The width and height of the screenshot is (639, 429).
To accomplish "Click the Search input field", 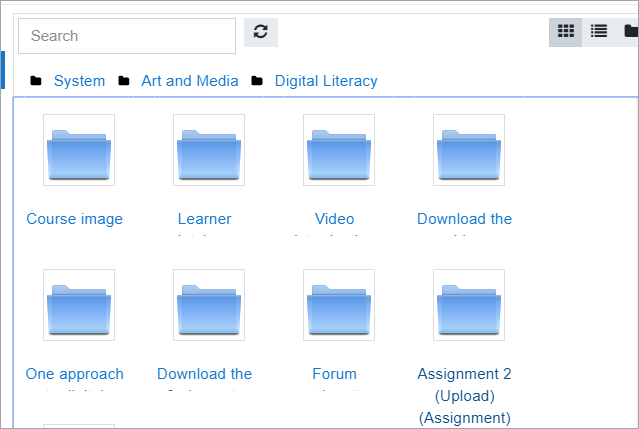I will pos(126,35).
